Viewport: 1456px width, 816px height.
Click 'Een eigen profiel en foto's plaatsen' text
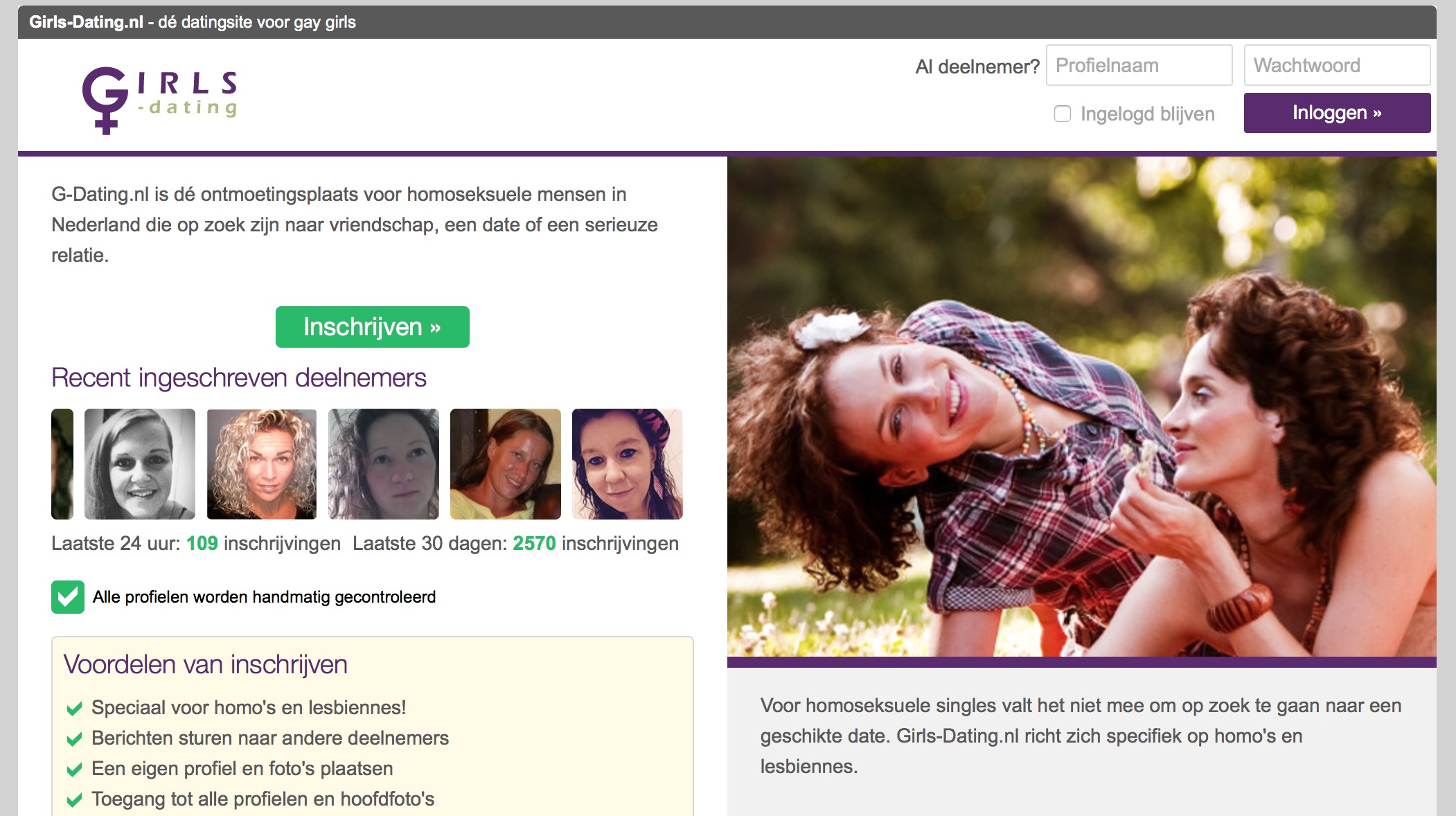click(242, 769)
